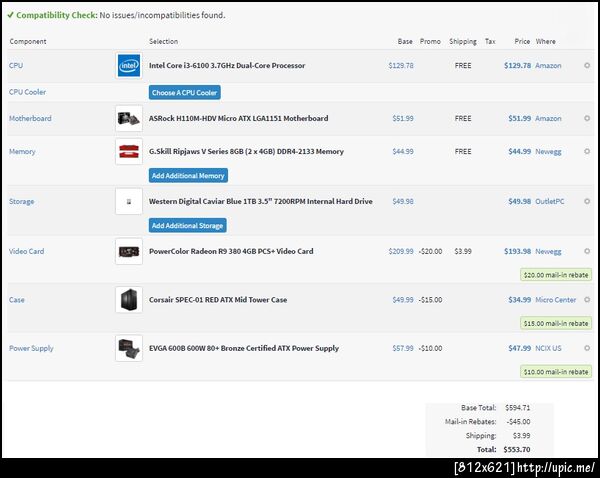
Task: Click the power supply price $47.99
Action: (519, 348)
